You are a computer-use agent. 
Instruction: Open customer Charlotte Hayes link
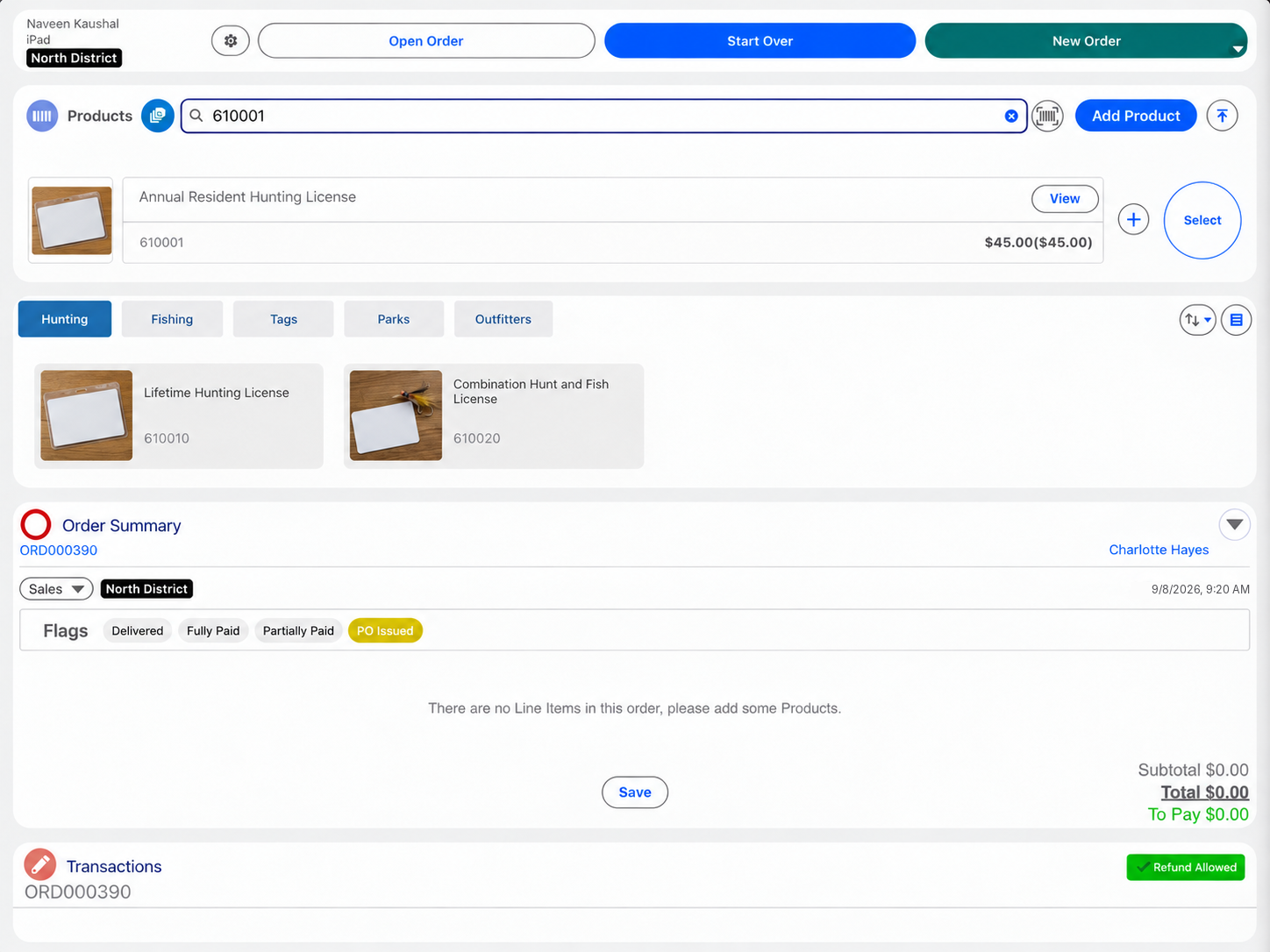click(x=1159, y=550)
